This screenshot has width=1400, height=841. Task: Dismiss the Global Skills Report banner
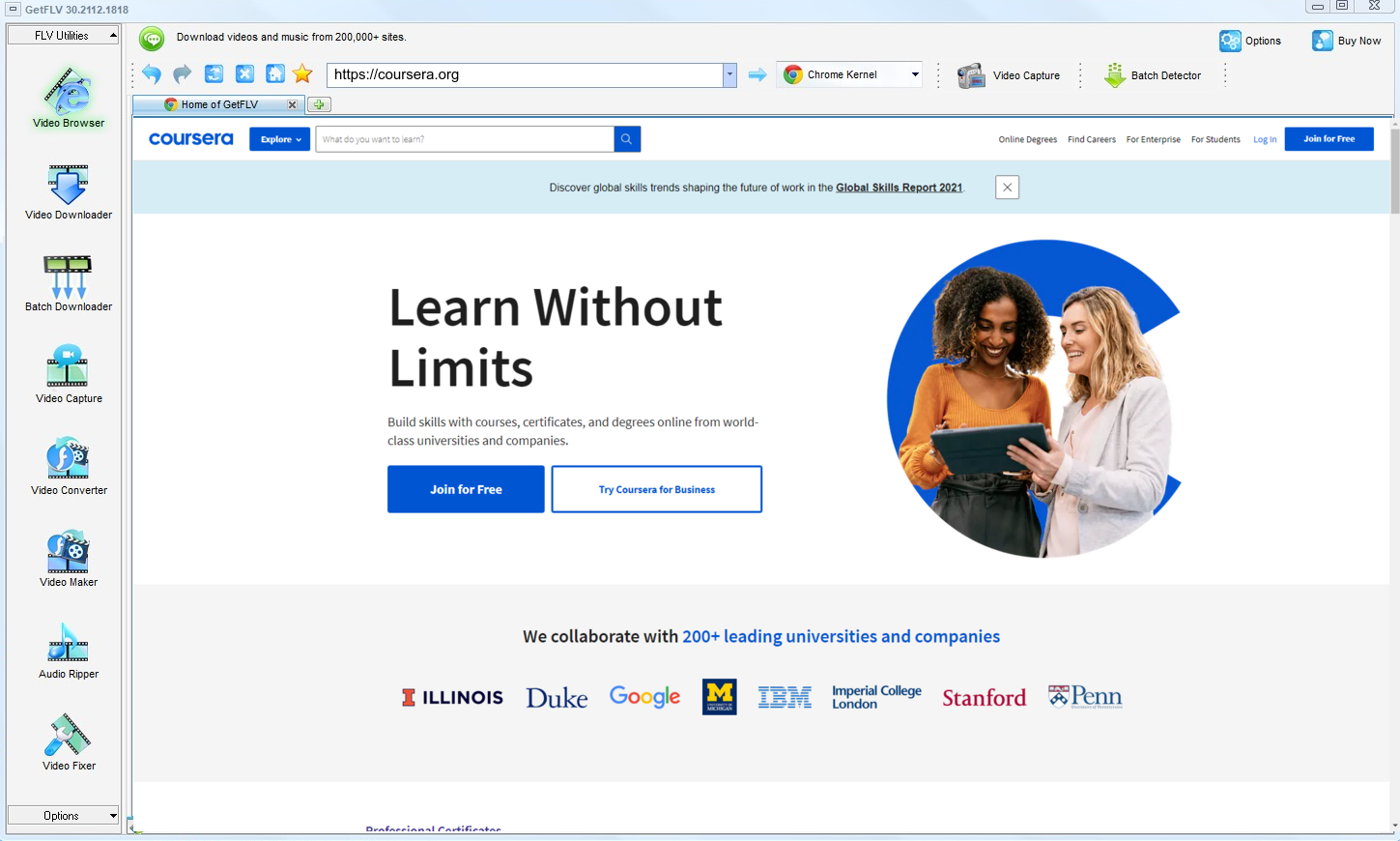coord(1007,188)
